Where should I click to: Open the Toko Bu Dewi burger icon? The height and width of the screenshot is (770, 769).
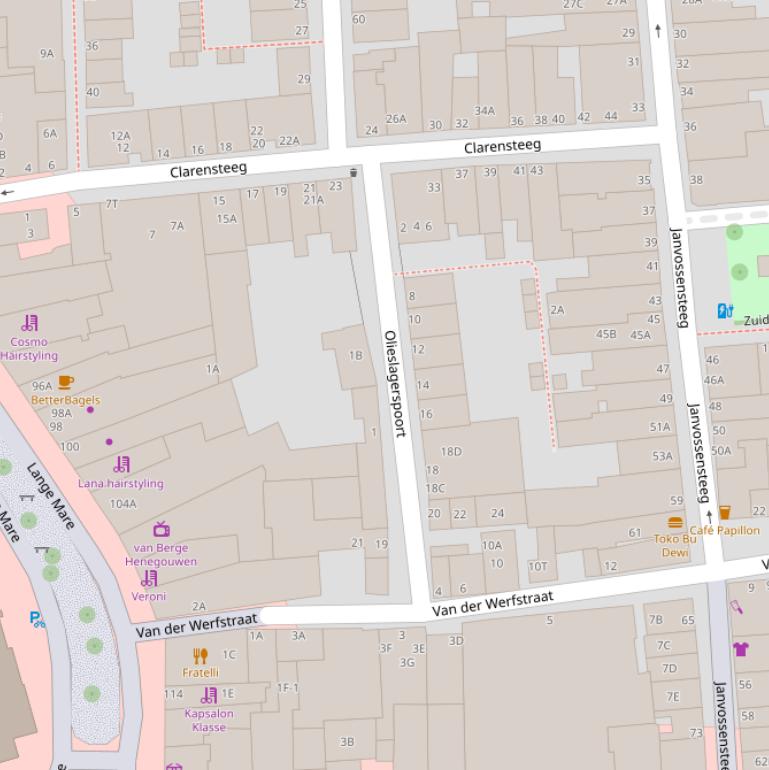pyautogui.click(x=676, y=523)
